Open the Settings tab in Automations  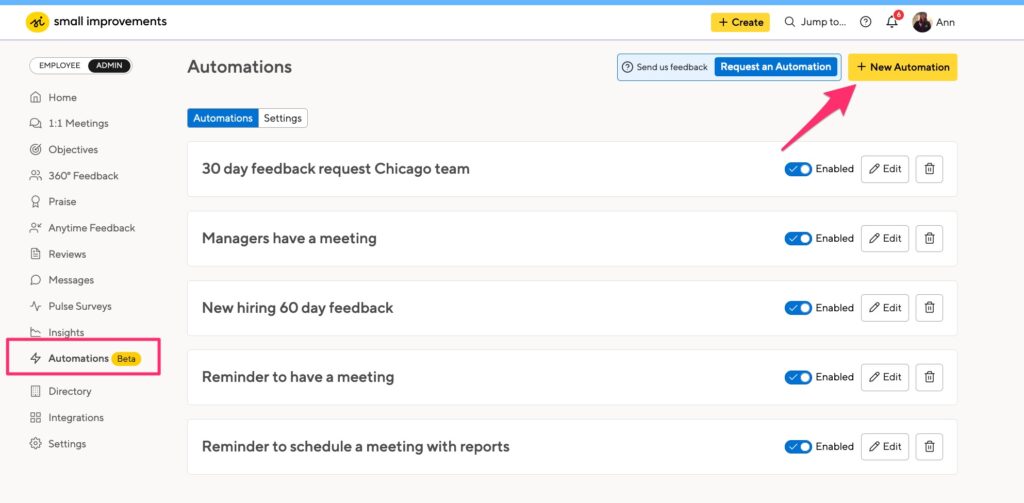click(283, 118)
